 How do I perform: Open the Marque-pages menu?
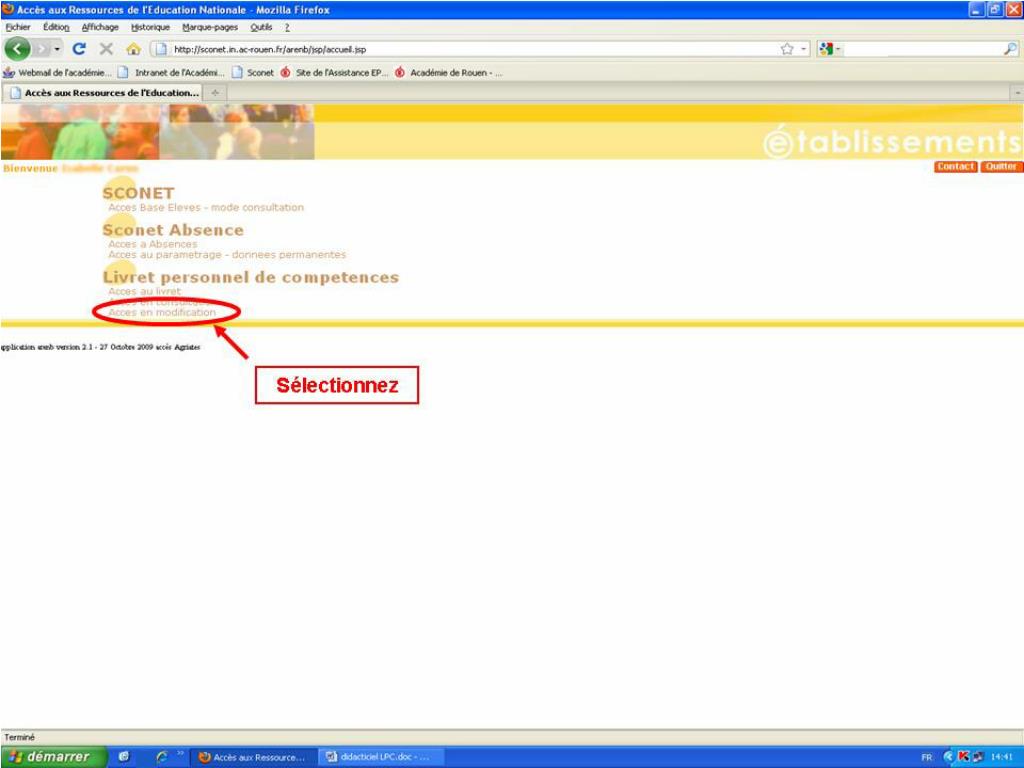(210, 27)
